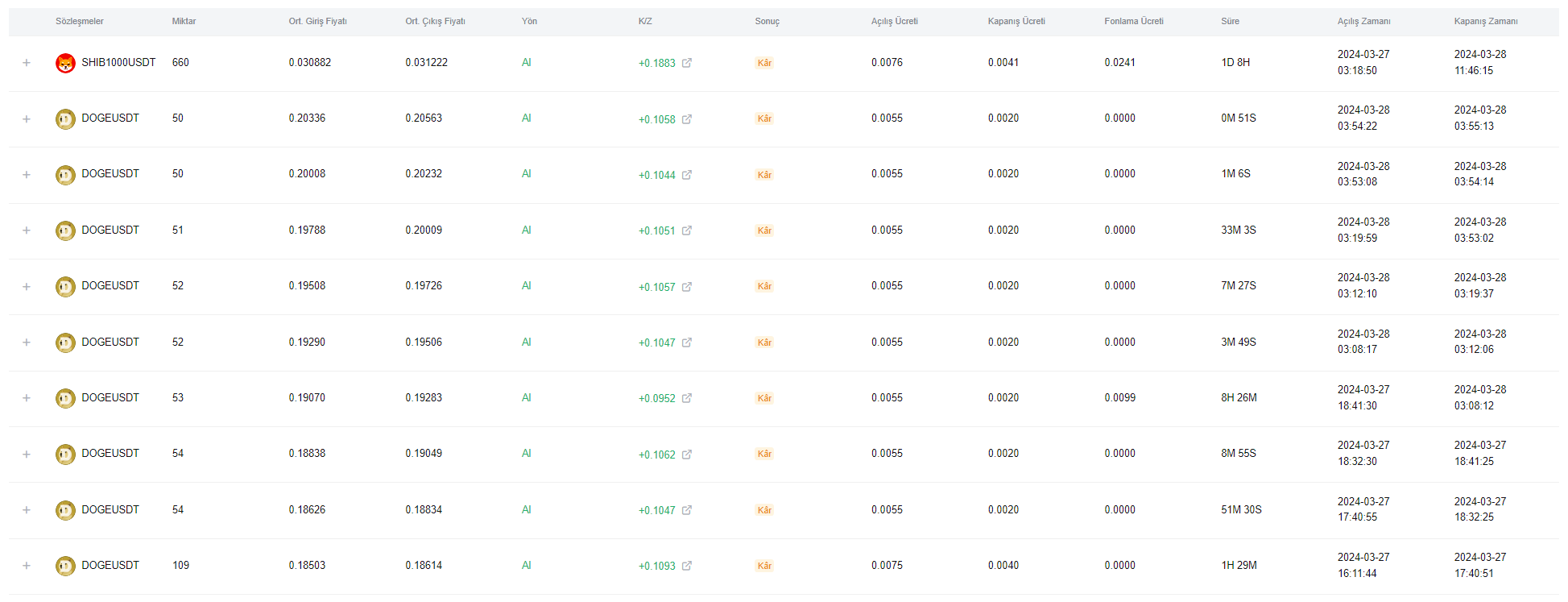Expand the DOGEUSDT row with entry price 0.19508
This screenshot has width=1568, height=602.
click(x=27, y=287)
